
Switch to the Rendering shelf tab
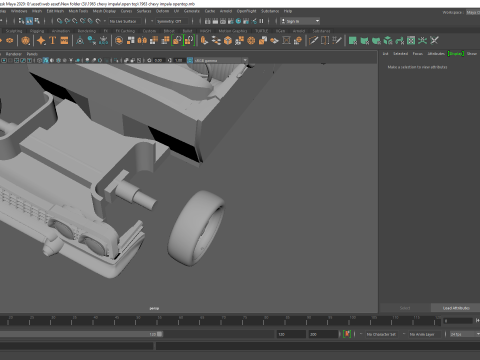coord(87,31)
